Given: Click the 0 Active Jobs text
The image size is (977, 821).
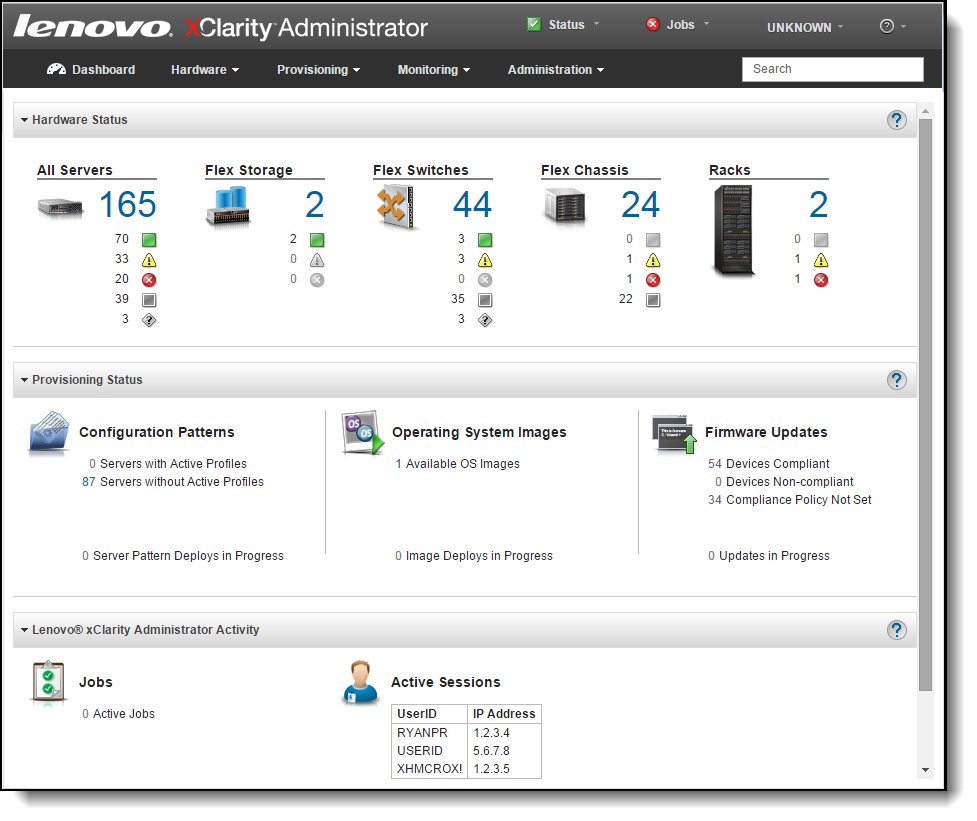Looking at the screenshot, I should tap(118, 714).
